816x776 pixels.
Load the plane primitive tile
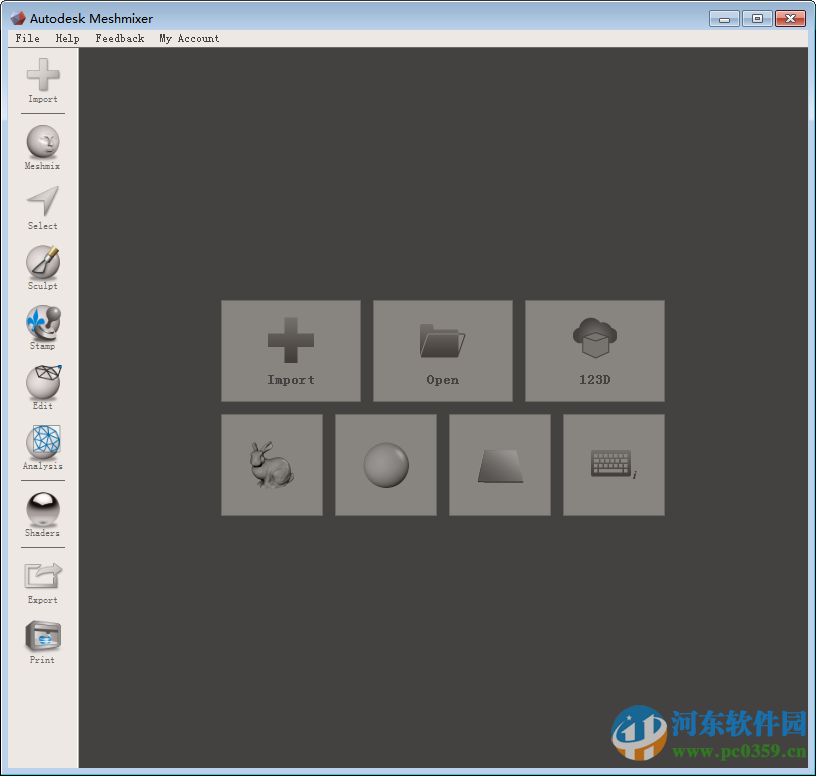[500, 465]
